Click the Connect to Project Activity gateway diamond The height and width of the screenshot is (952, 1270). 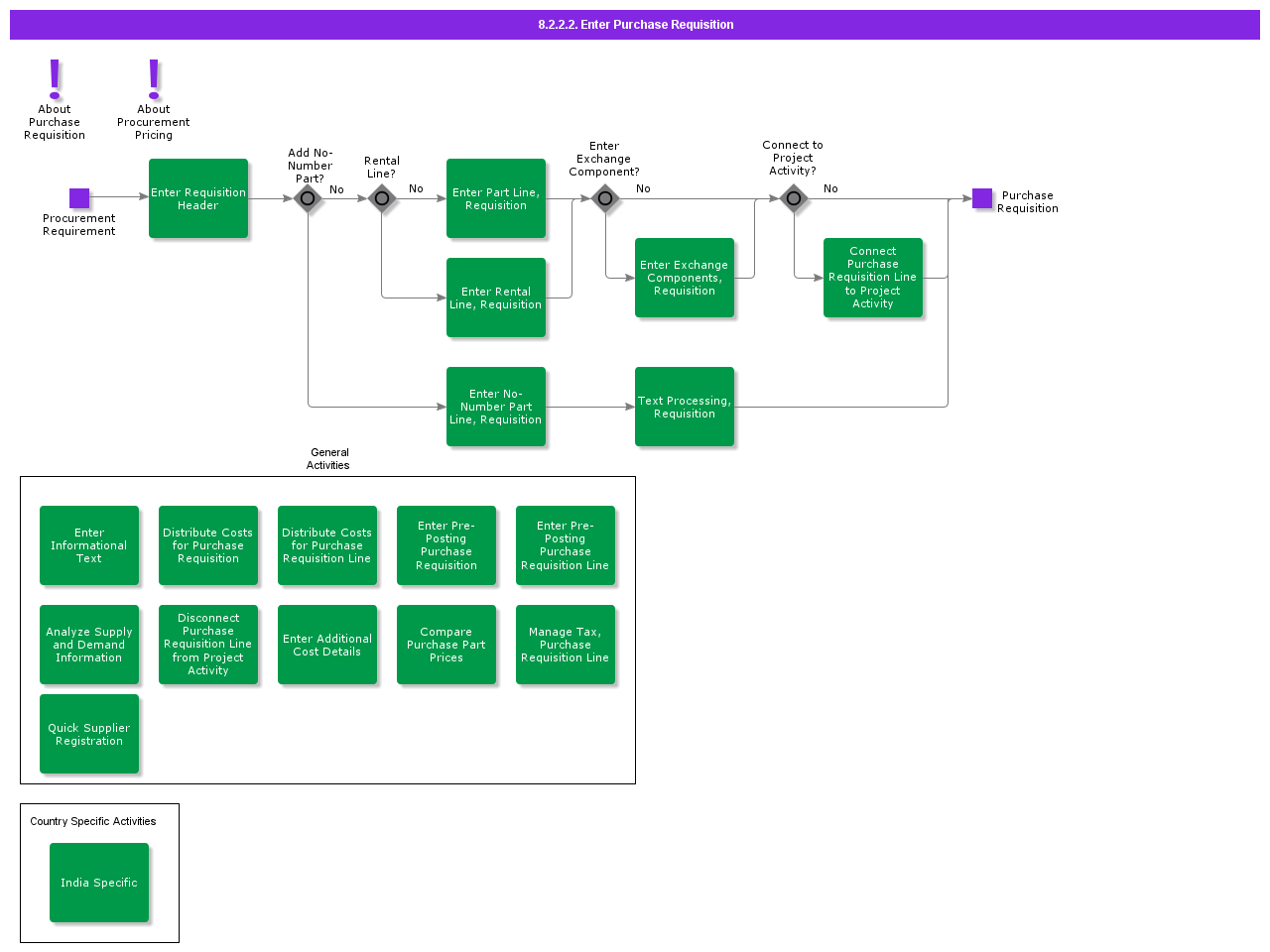point(794,198)
